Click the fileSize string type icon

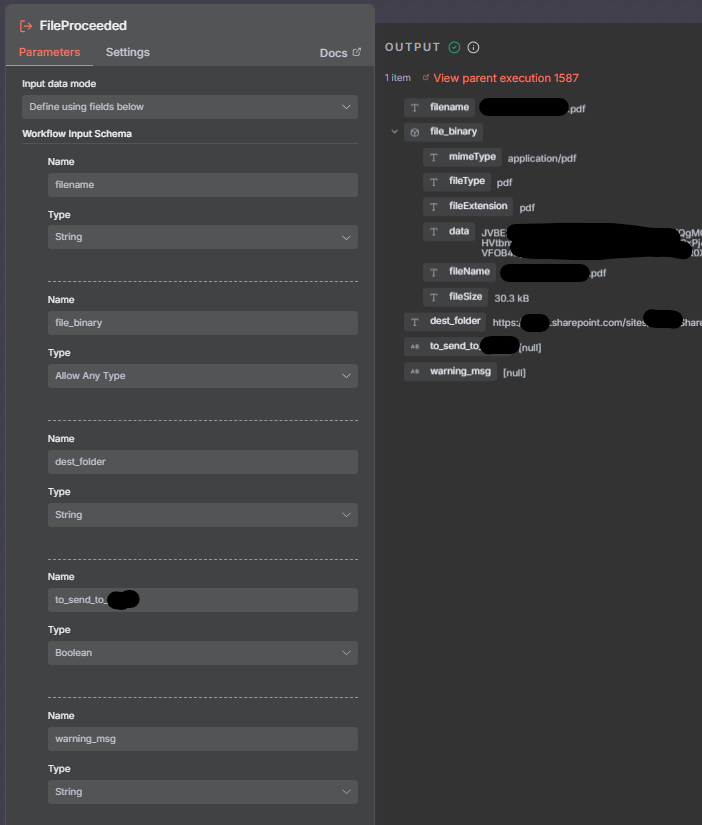(434, 297)
